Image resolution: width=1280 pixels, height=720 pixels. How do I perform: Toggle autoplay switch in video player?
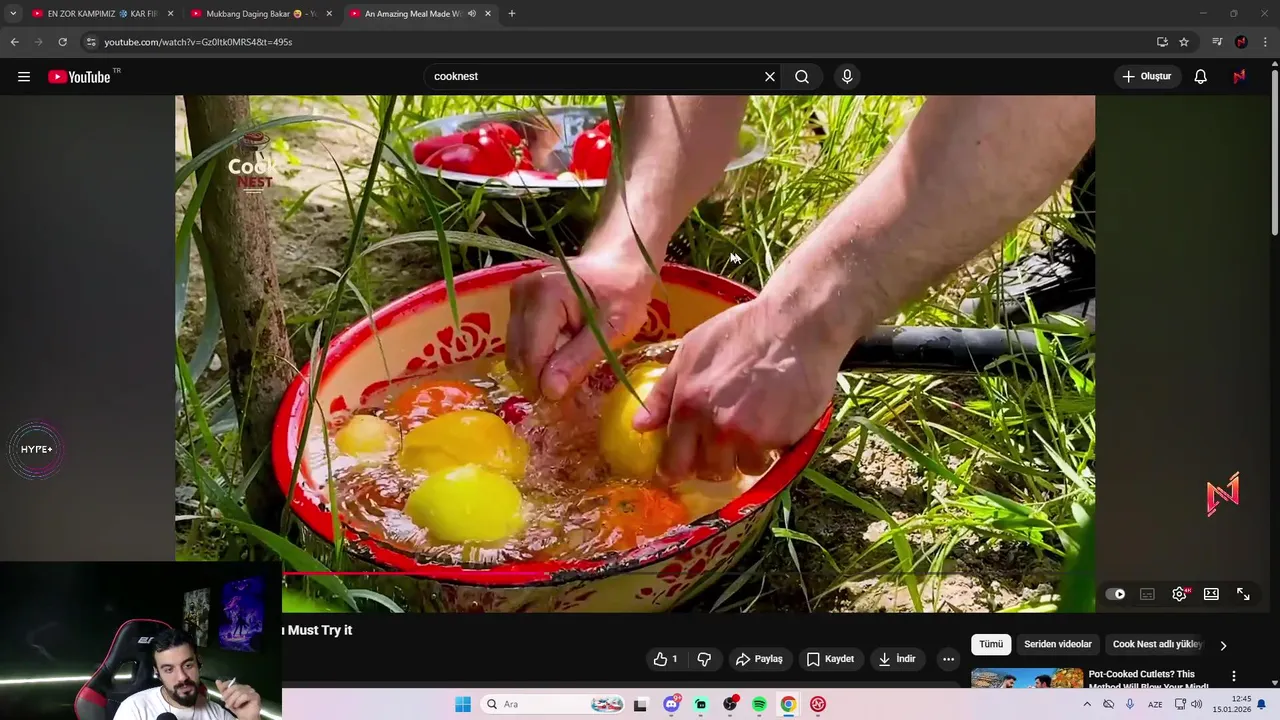click(x=1115, y=594)
